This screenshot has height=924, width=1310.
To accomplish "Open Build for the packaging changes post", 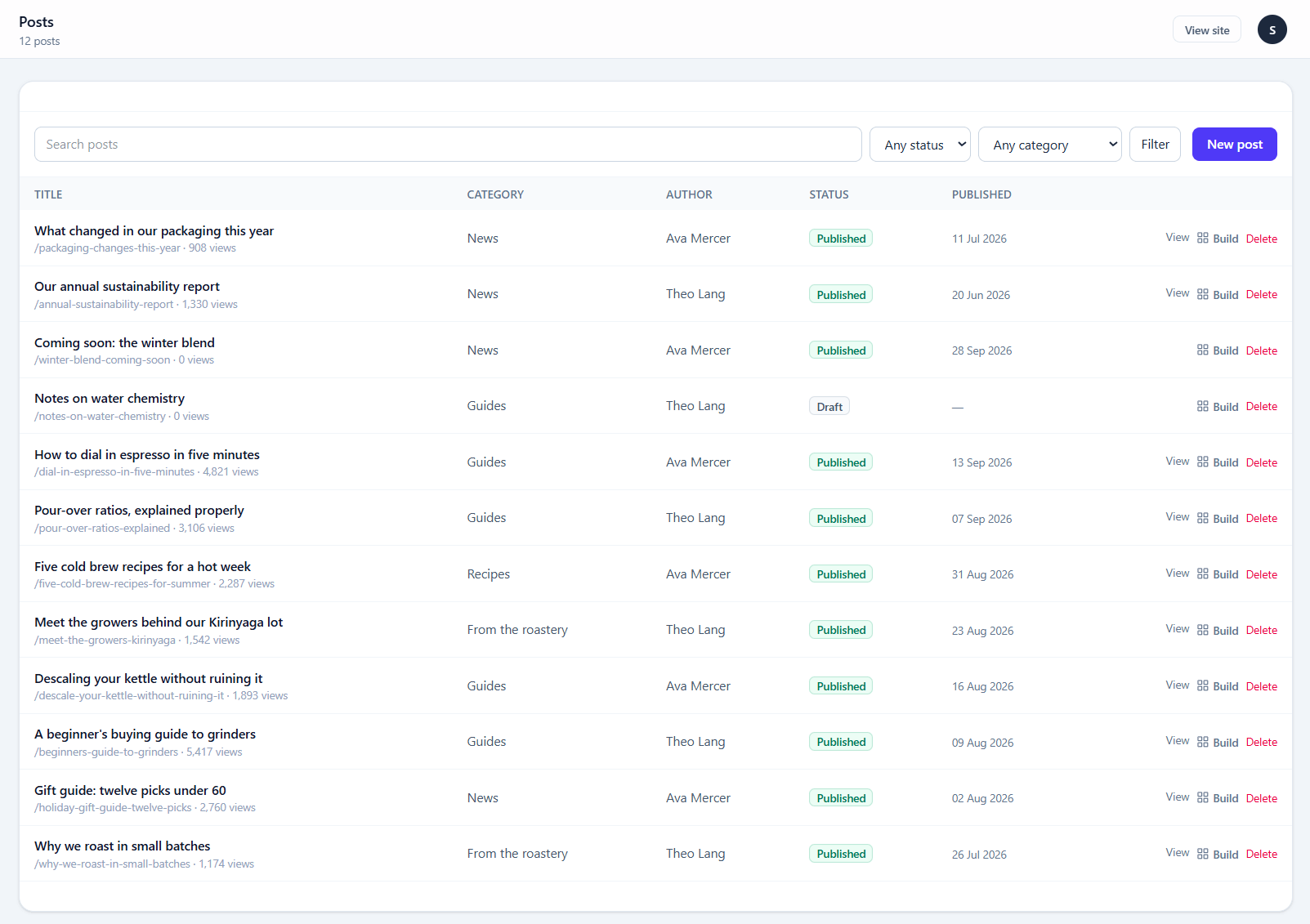I will click(x=1218, y=239).
